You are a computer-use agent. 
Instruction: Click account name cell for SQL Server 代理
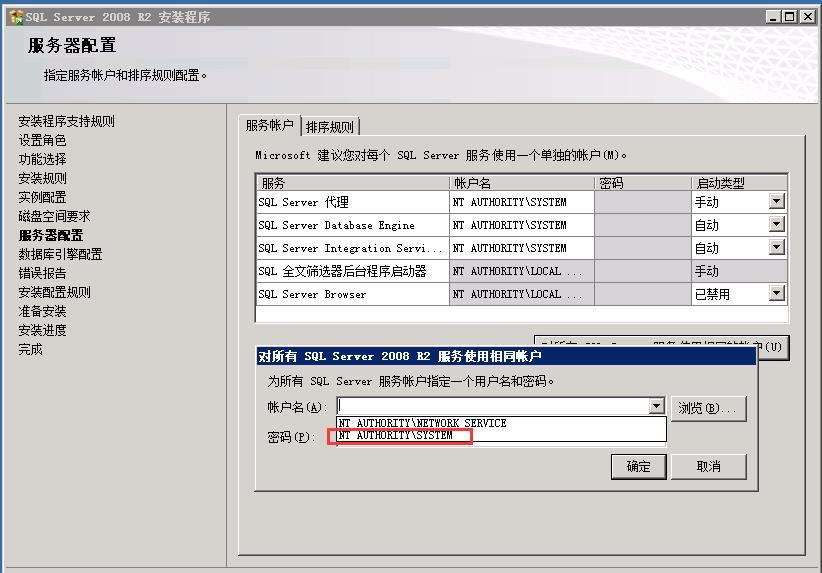coord(522,202)
